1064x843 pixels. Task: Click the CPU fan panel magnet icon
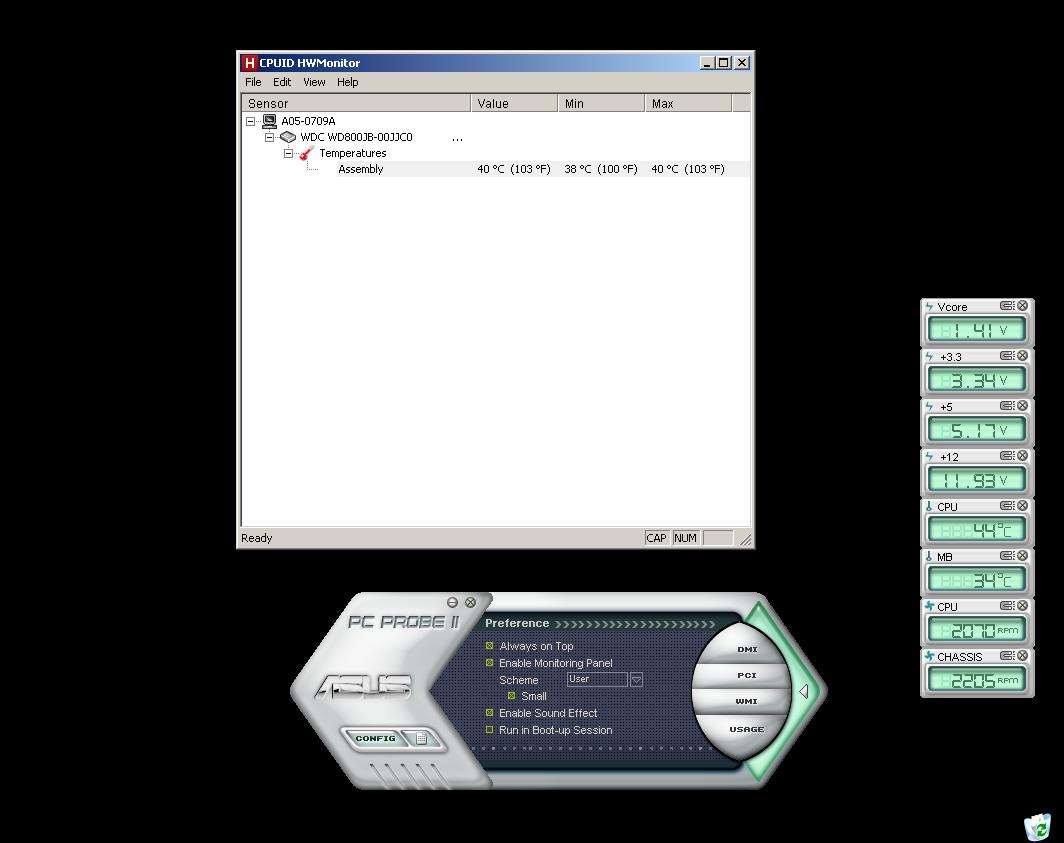(x=1007, y=606)
